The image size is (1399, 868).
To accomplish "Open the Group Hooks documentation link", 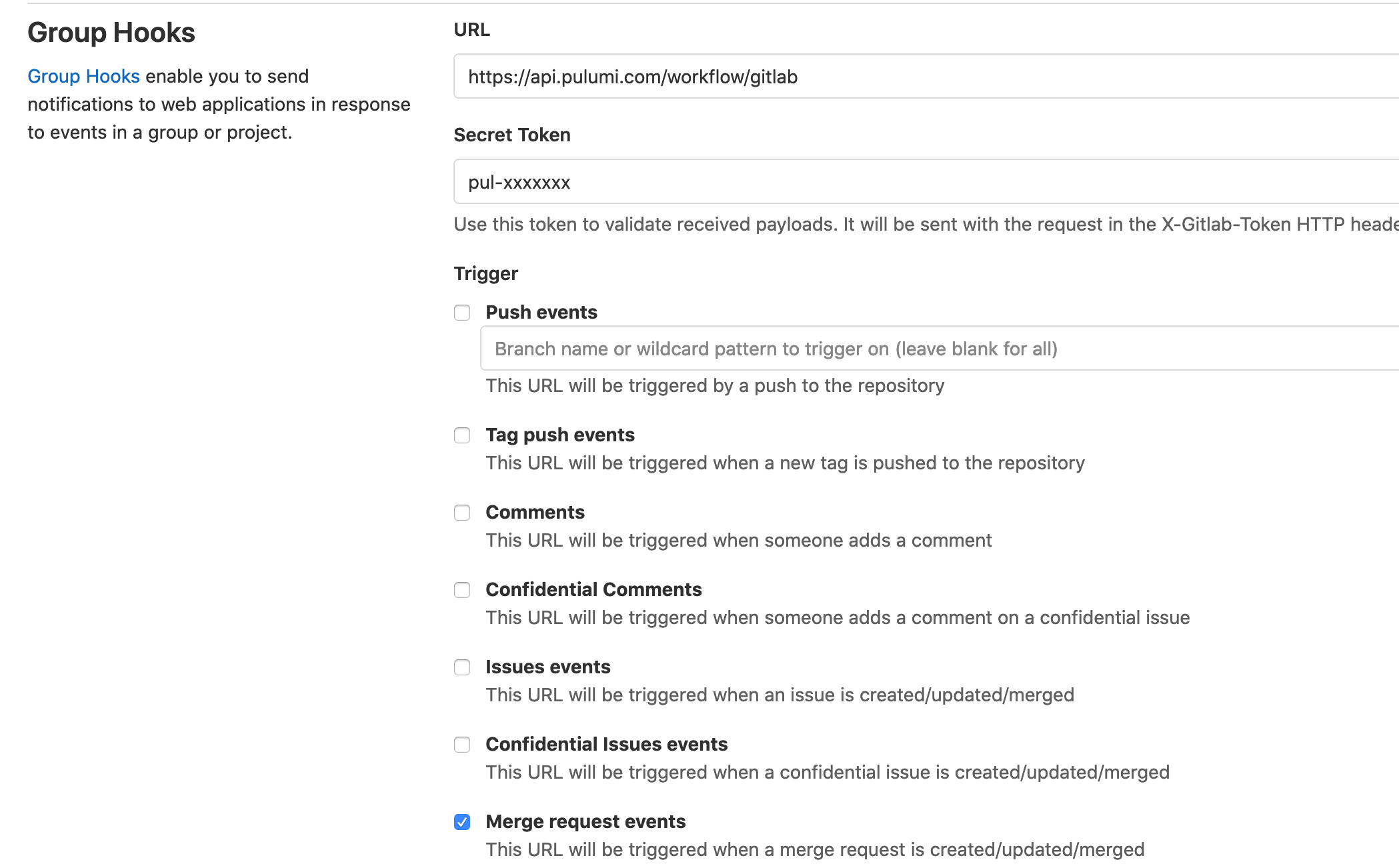I will 83,76.
